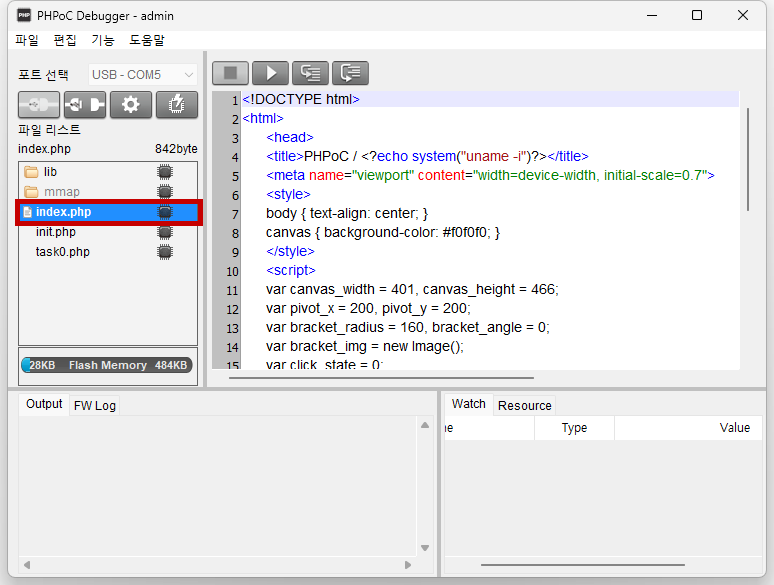This screenshot has height=585, width=774.
Task: Click the Run play button
Action: tap(271, 73)
